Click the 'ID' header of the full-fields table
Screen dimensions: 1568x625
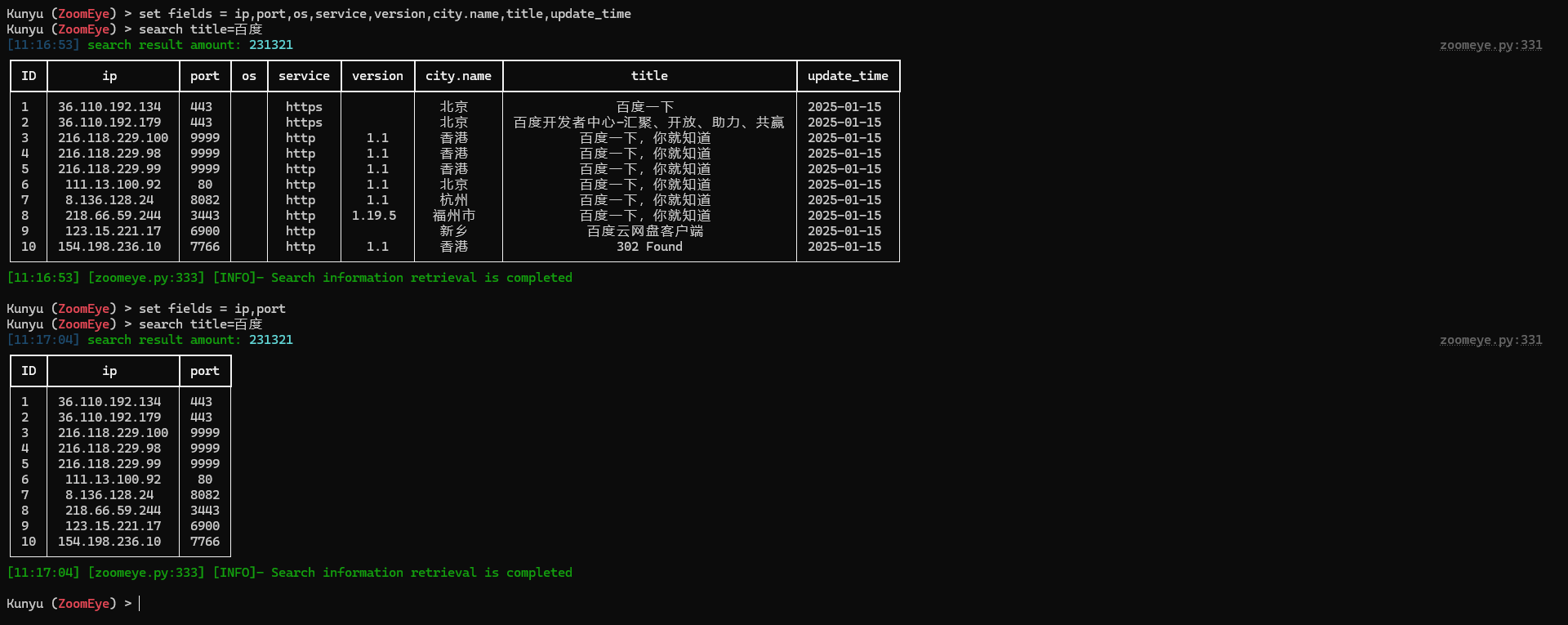(29, 76)
